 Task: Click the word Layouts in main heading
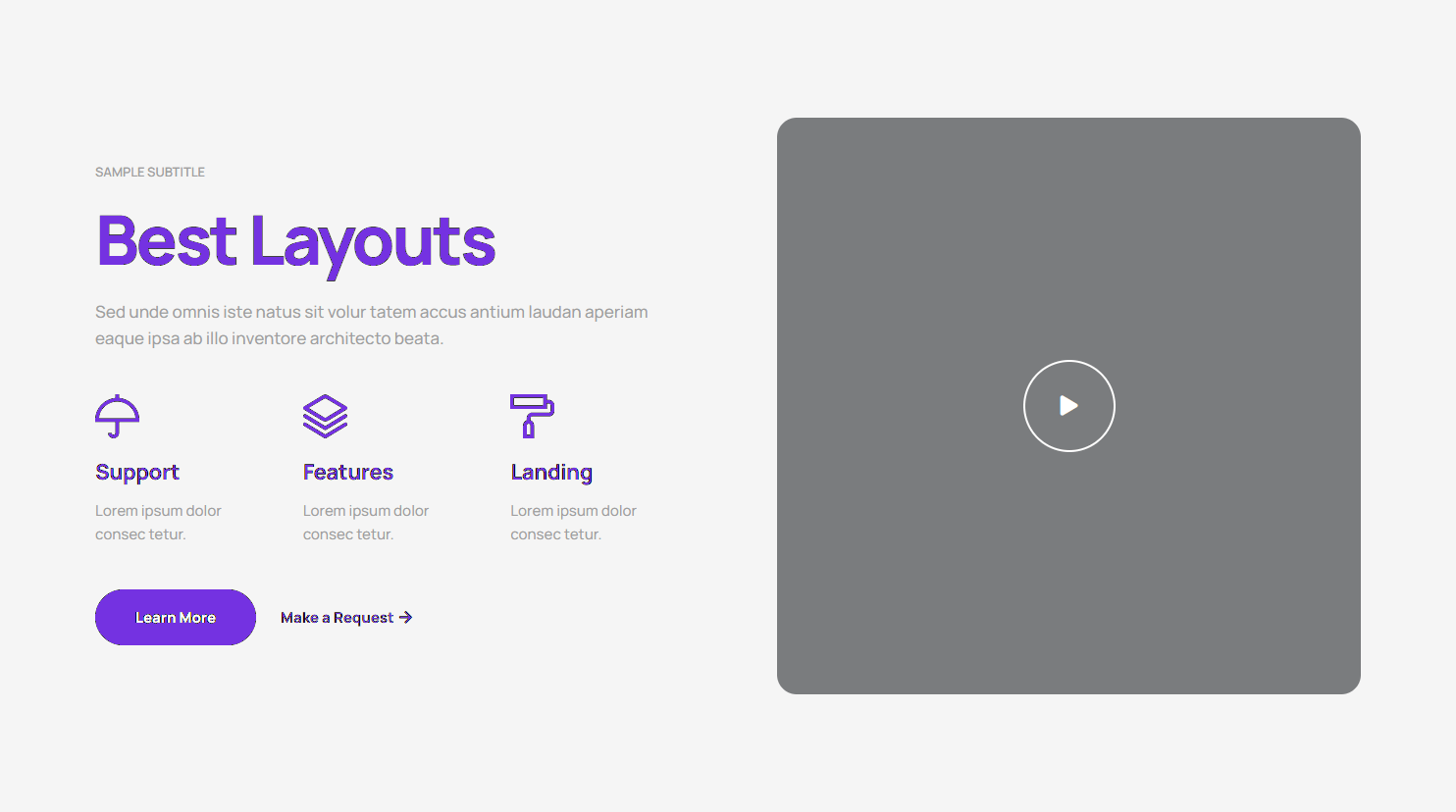(373, 241)
